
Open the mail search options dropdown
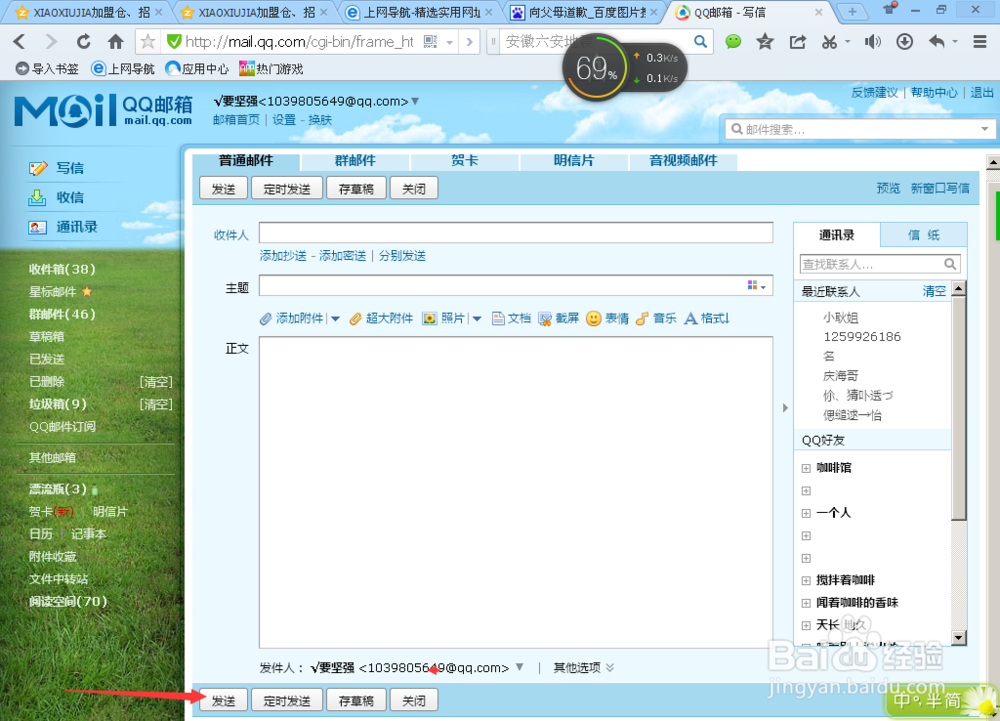pos(985,129)
